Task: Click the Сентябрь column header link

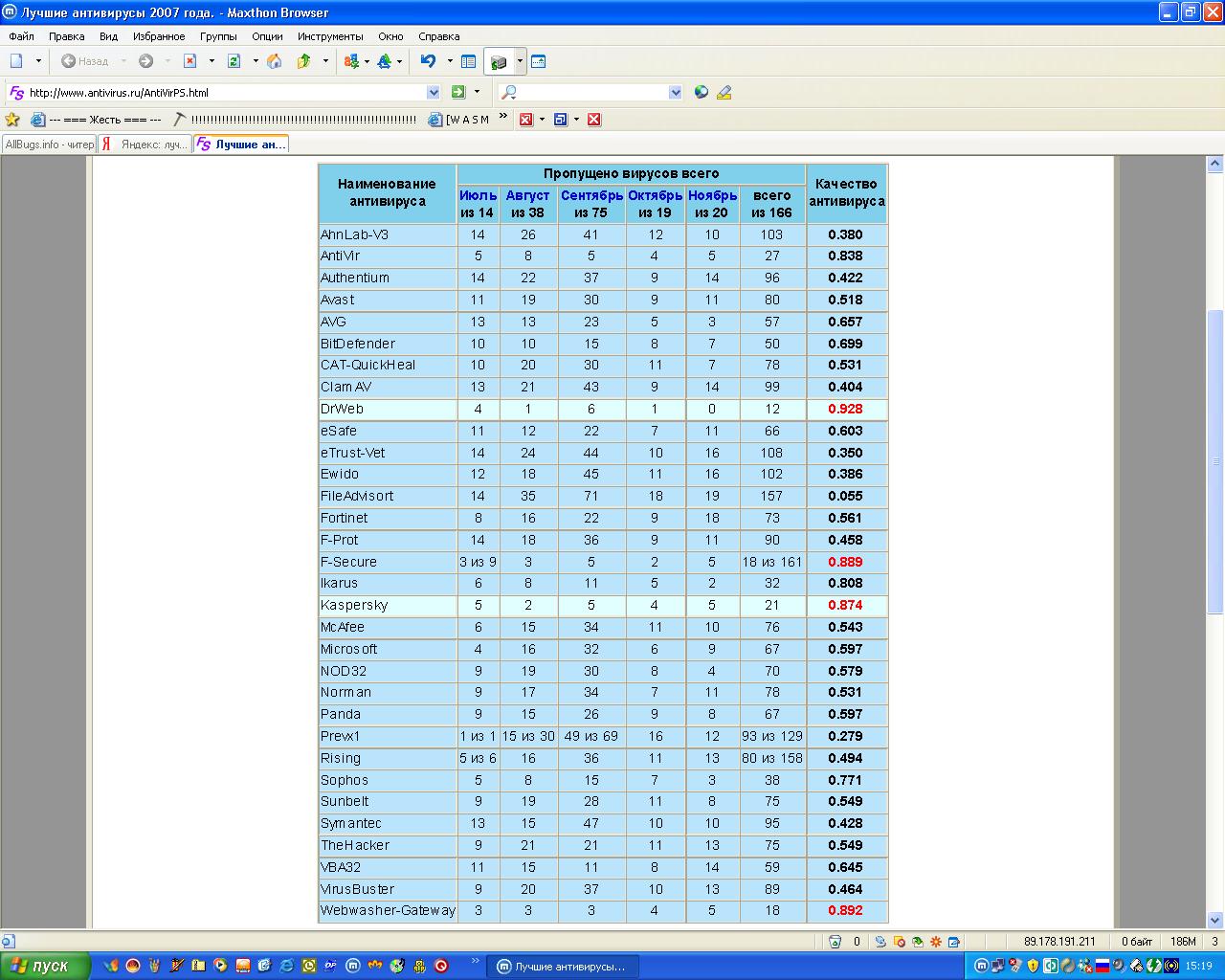Action: pyautogui.click(x=591, y=195)
